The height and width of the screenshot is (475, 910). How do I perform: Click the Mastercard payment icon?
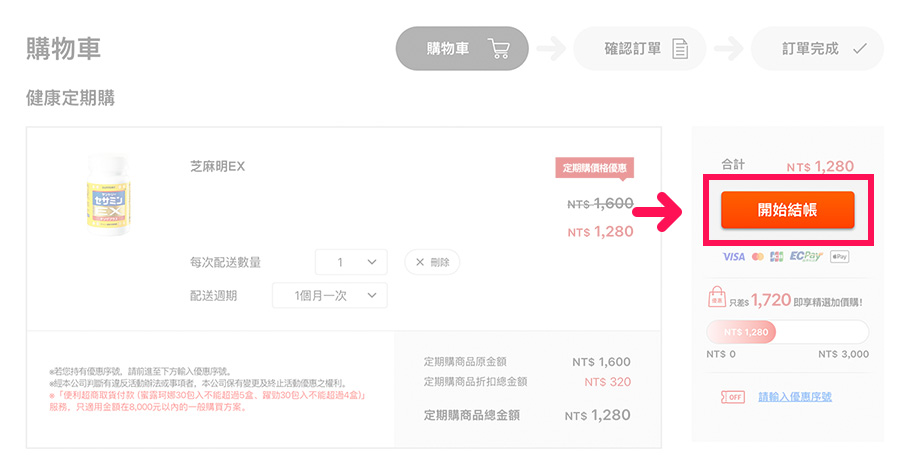tap(757, 257)
